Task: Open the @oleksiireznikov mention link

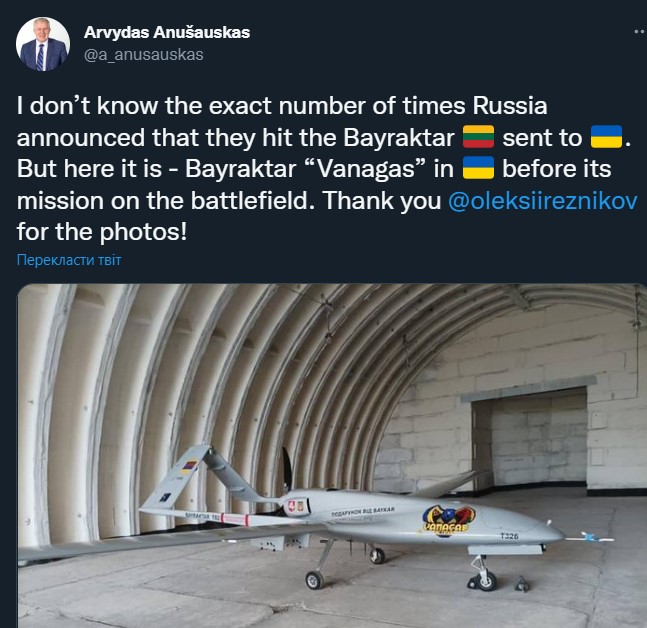Action: (x=543, y=201)
